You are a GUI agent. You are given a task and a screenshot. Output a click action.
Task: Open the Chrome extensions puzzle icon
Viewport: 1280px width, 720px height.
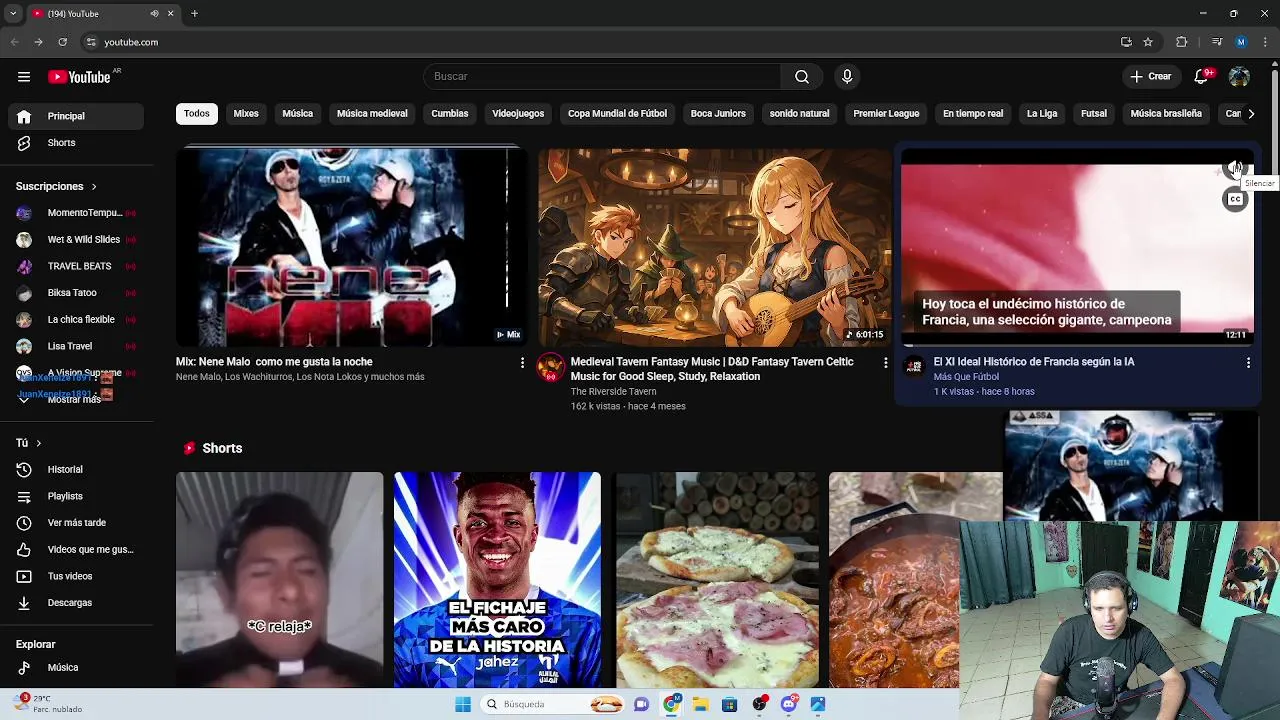pos(1182,42)
